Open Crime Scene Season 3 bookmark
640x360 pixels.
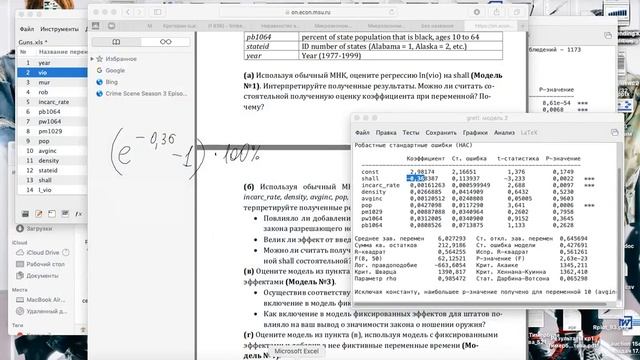[146, 93]
